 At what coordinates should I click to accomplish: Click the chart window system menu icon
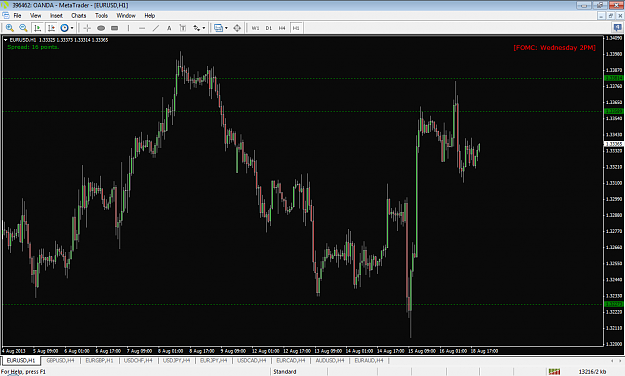(6, 16)
